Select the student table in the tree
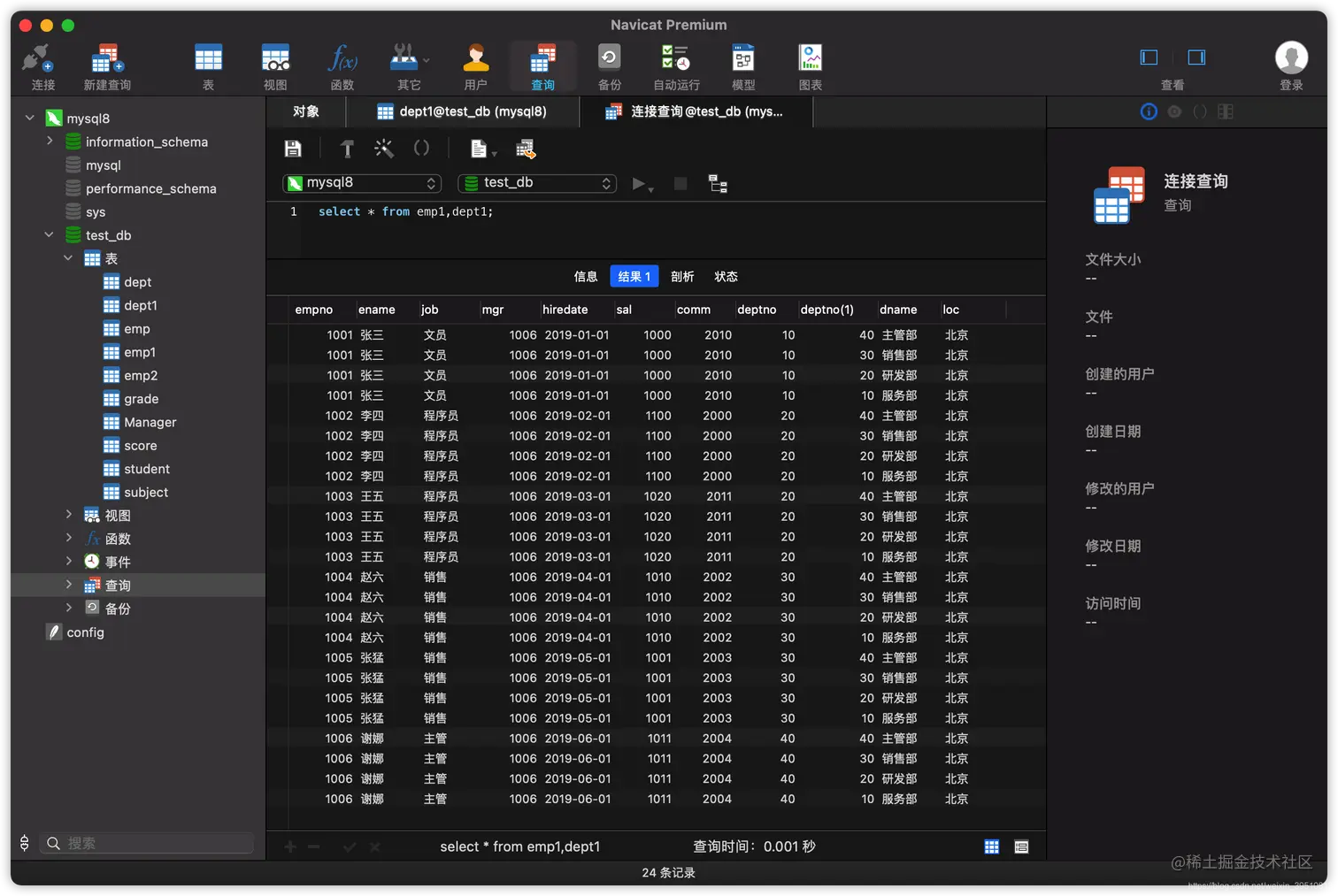Image resolution: width=1338 pixels, height=896 pixels. [x=147, y=470]
